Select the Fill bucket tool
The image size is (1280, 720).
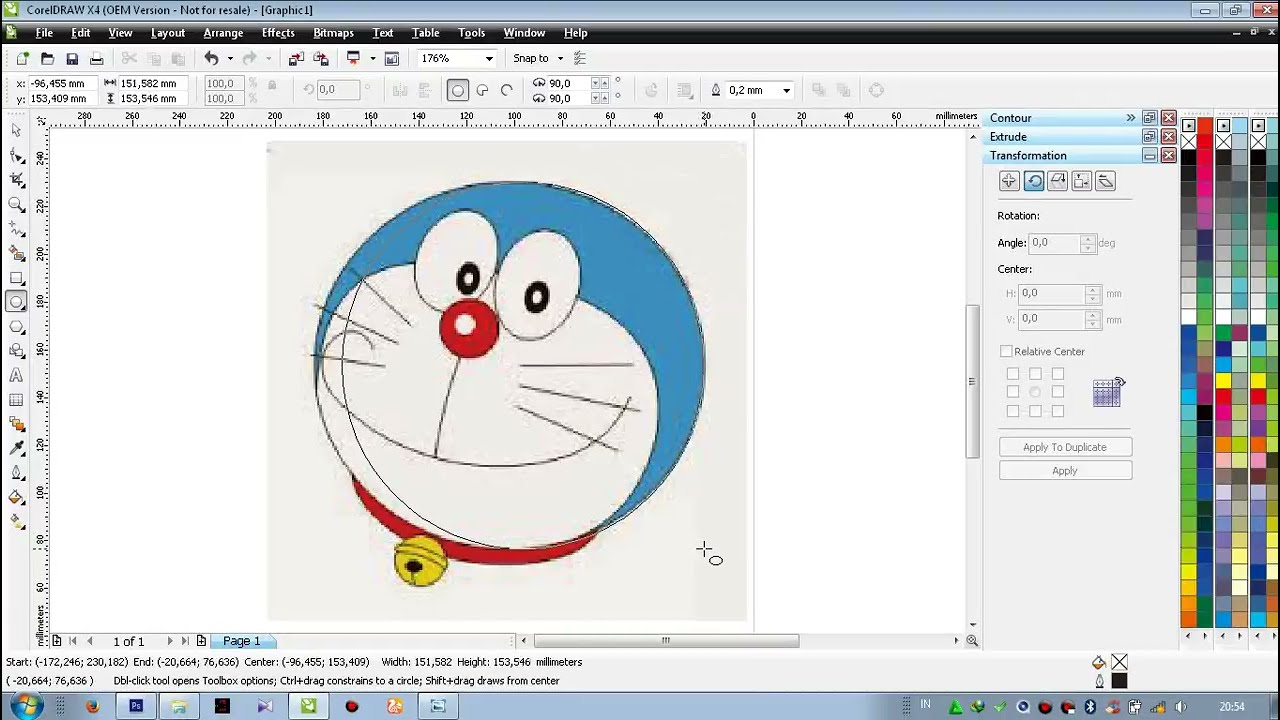(16, 498)
